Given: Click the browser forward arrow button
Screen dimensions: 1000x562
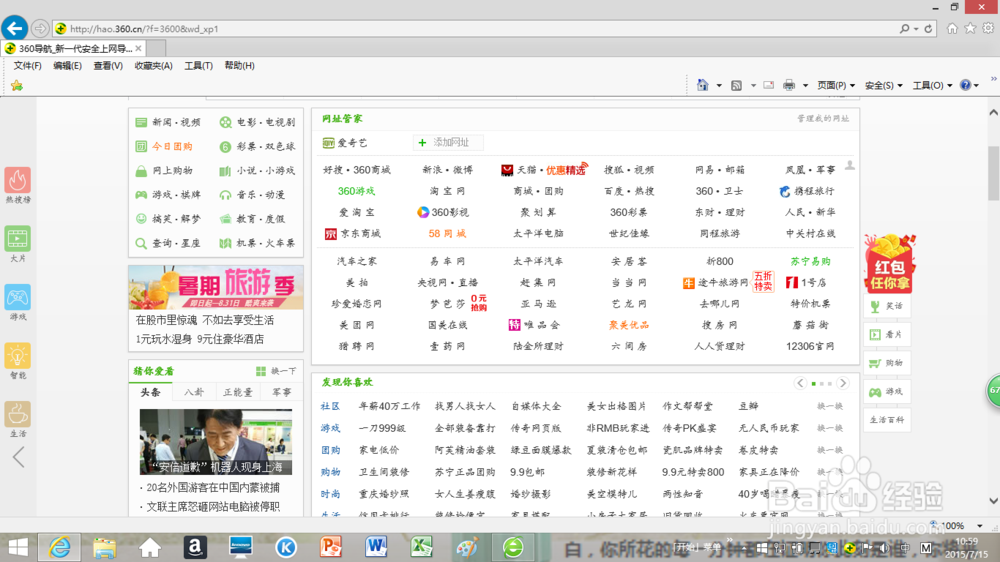Looking at the screenshot, I should point(40,29).
